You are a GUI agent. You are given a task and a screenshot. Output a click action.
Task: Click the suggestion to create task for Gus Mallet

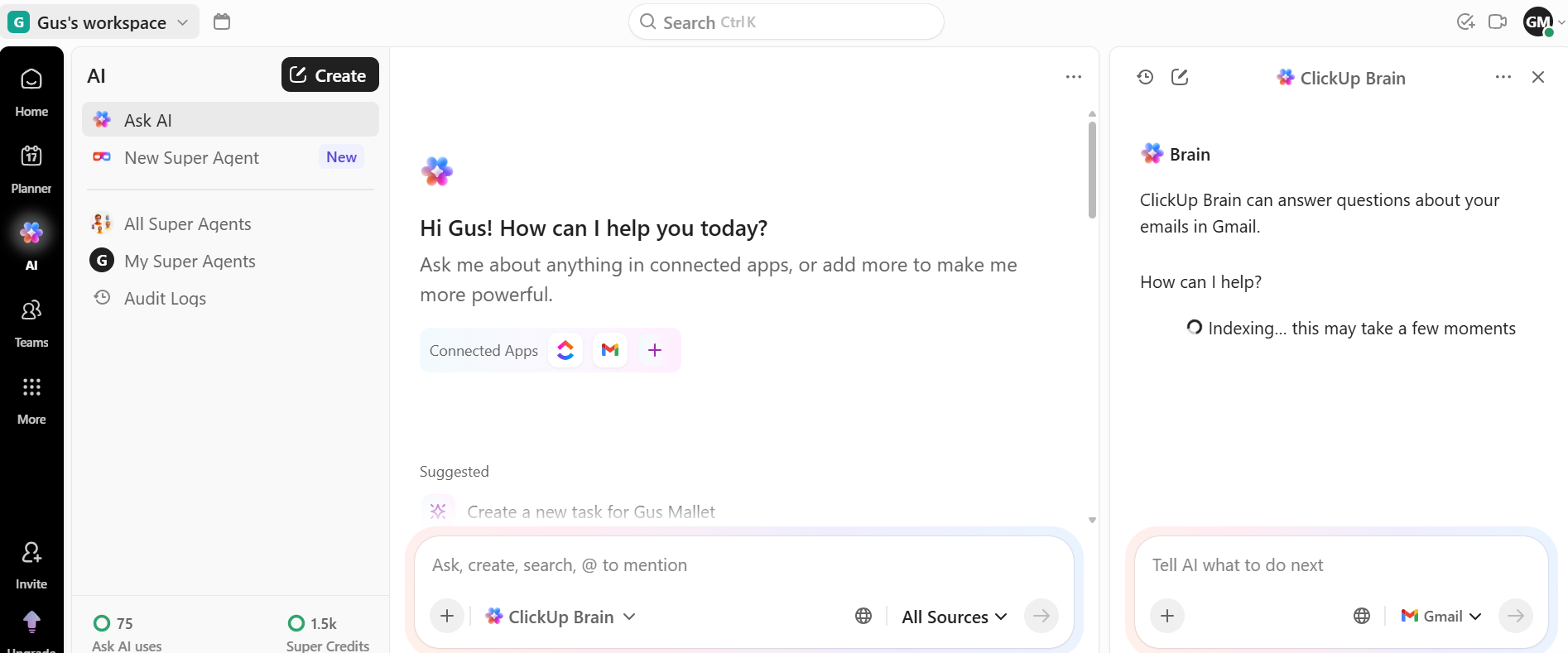(591, 511)
